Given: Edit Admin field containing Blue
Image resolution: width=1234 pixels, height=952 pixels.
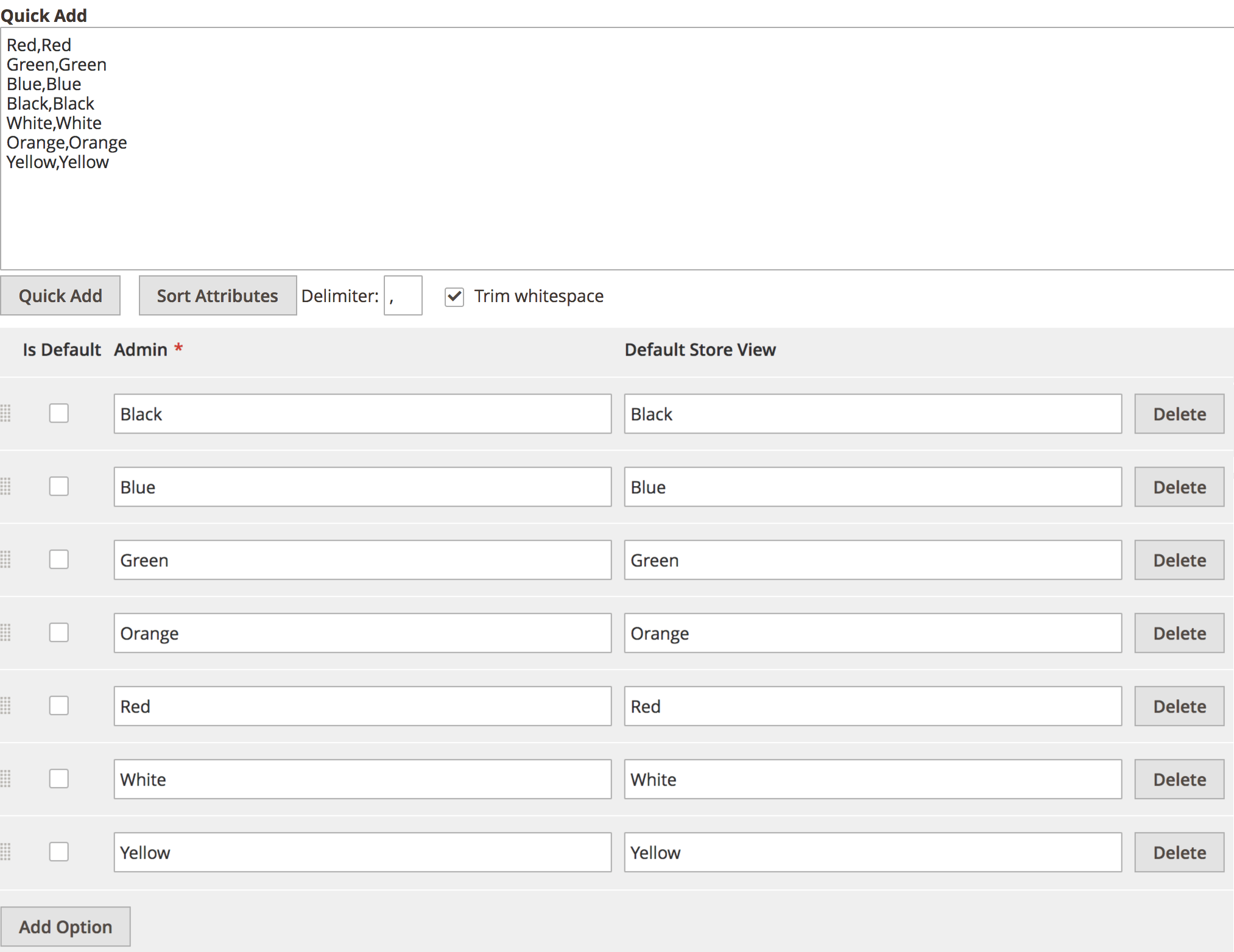Looking at the screenshot, I should click(362, 487).
